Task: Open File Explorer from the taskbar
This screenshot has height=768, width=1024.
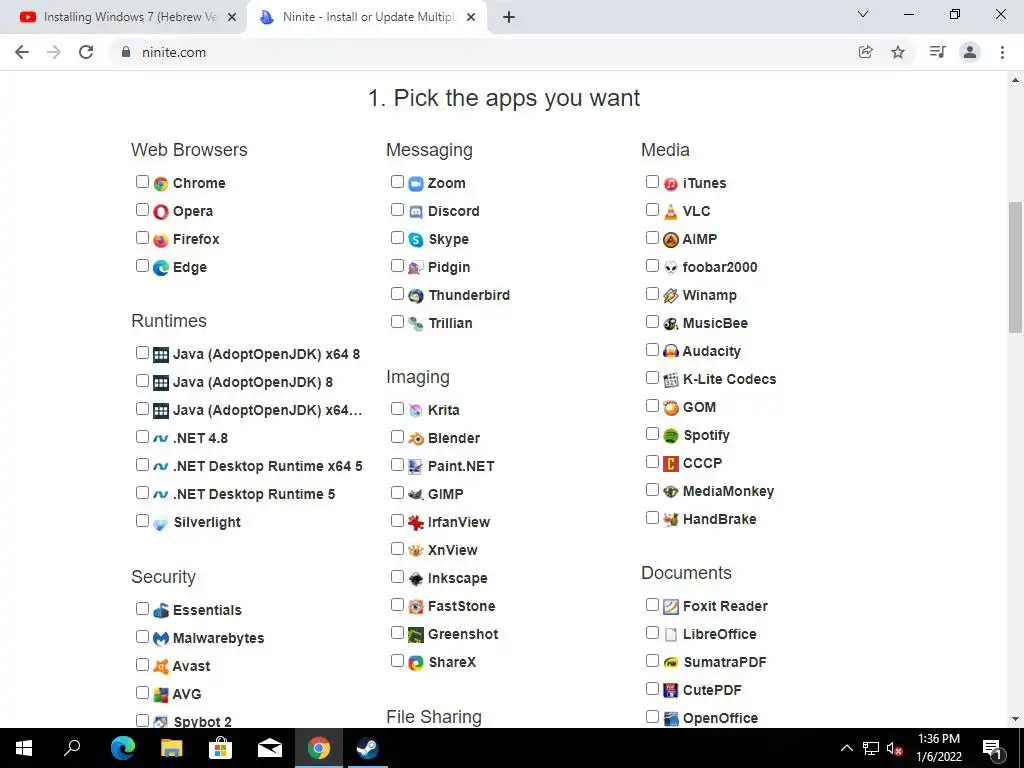Action: point(171,748)
